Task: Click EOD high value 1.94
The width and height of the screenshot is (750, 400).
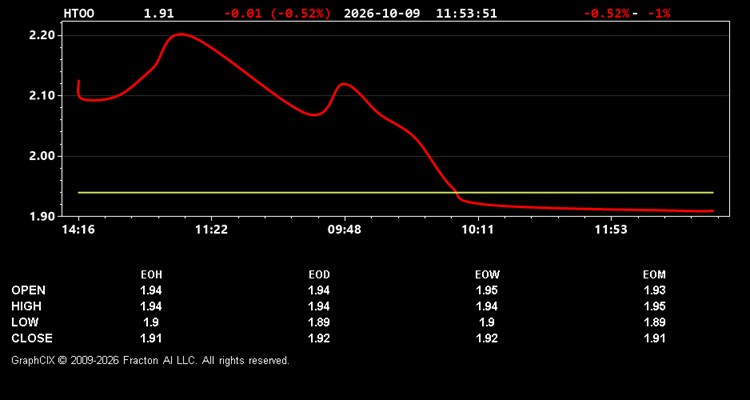Action: (x=319, y=306)
